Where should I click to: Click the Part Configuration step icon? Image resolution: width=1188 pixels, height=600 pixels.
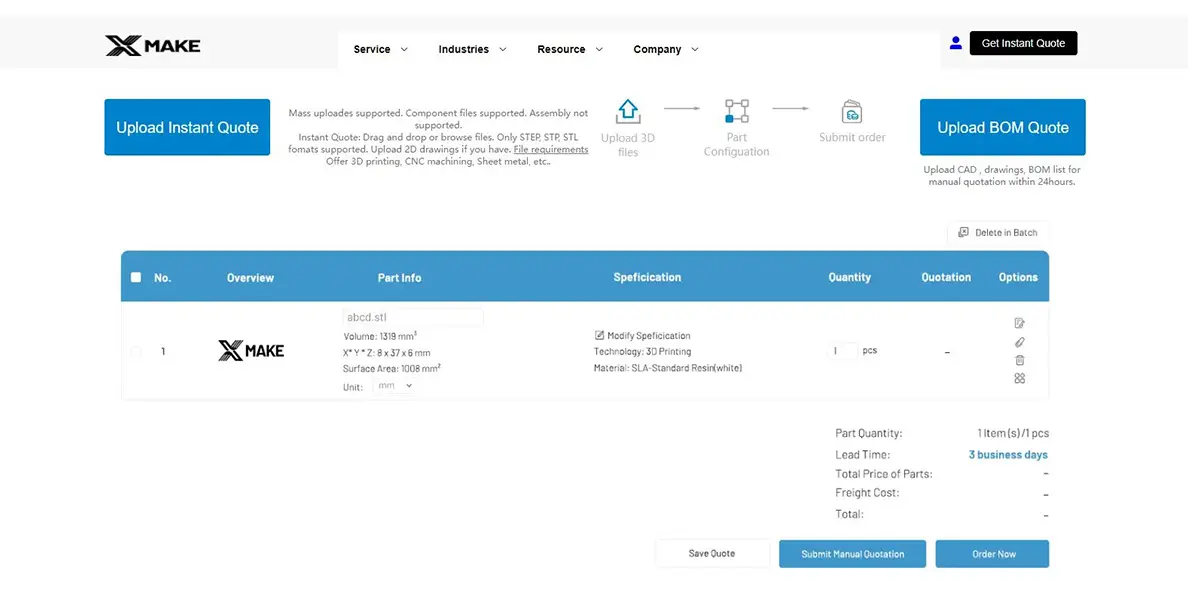(x=736, y=111)
